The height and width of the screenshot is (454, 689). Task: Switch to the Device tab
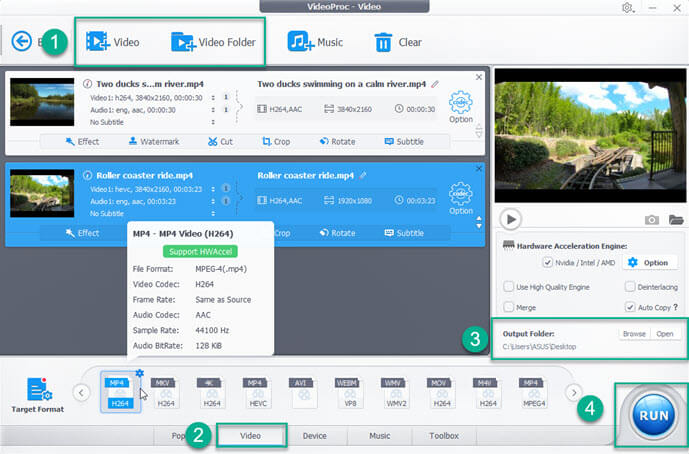[x=315, y=436]
